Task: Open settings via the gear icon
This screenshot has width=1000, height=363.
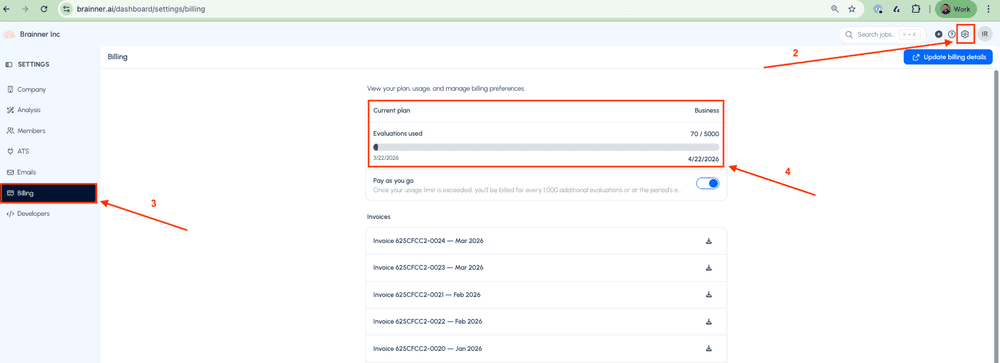Action: (965, 34)
